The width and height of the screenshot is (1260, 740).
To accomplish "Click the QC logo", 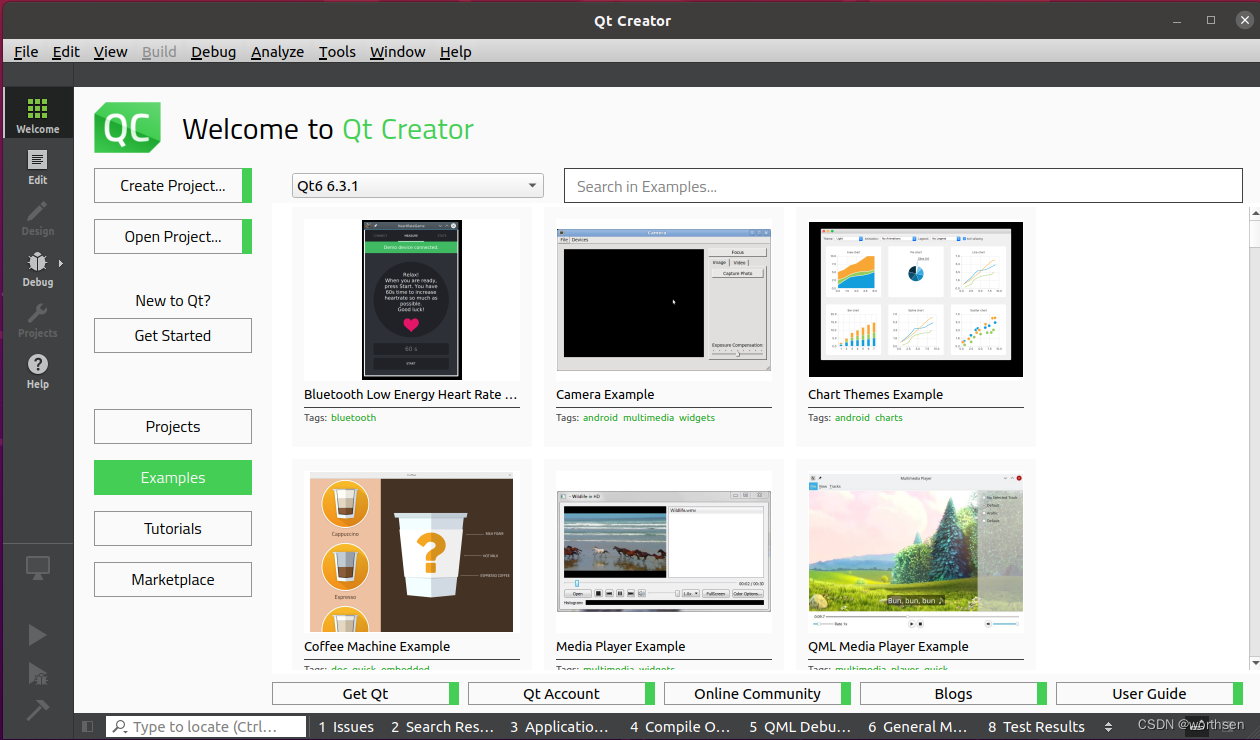I will 127,128.
